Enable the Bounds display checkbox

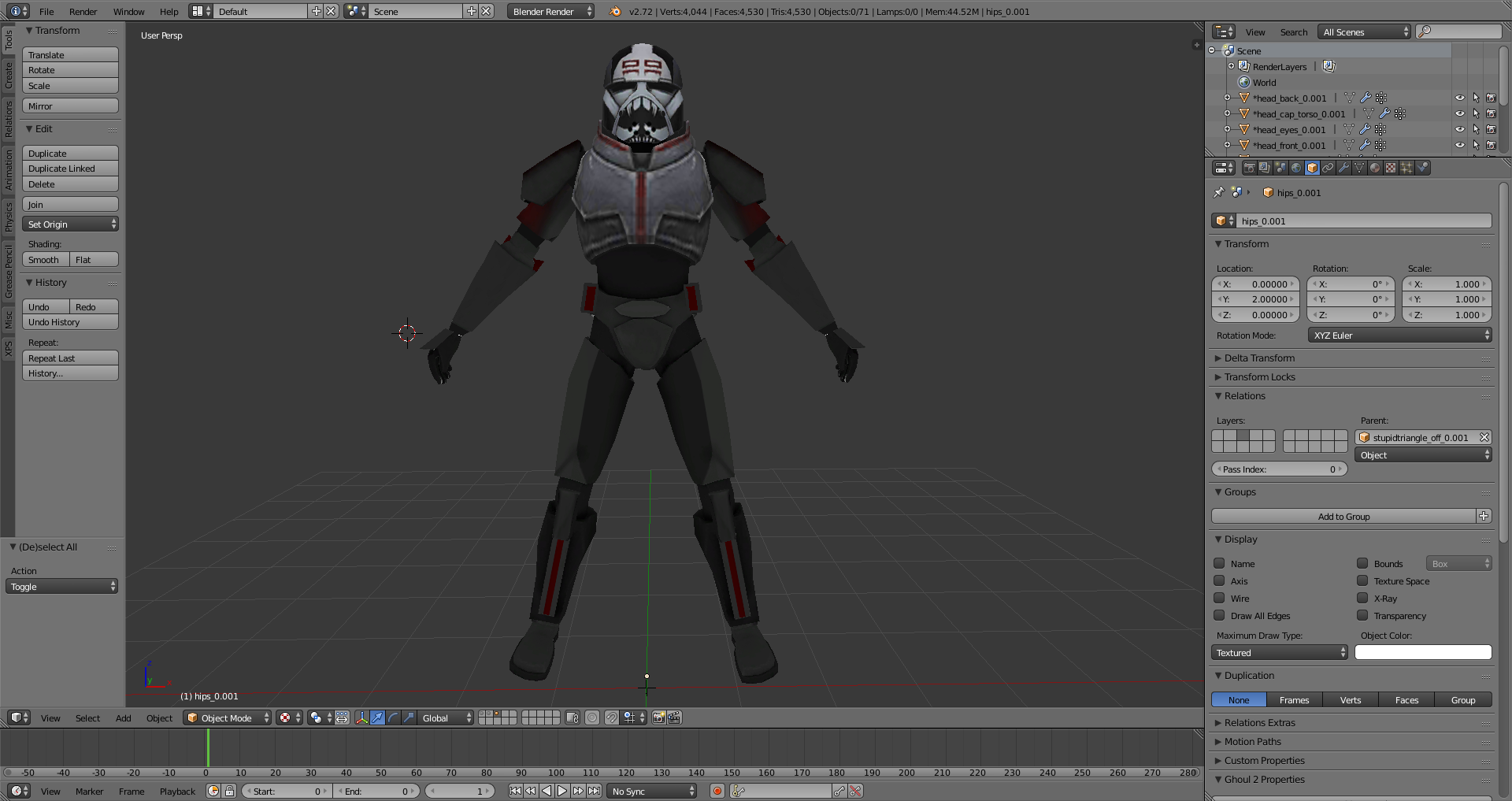click(x=1362, y=563)
